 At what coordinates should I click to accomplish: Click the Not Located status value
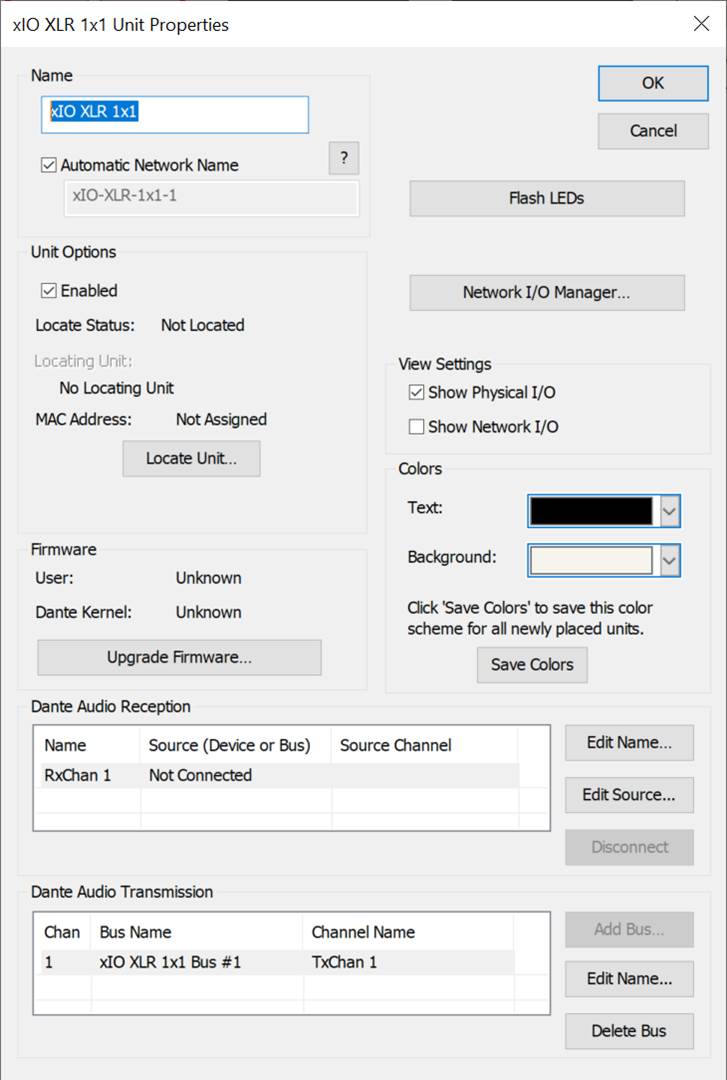click(203, 325)
